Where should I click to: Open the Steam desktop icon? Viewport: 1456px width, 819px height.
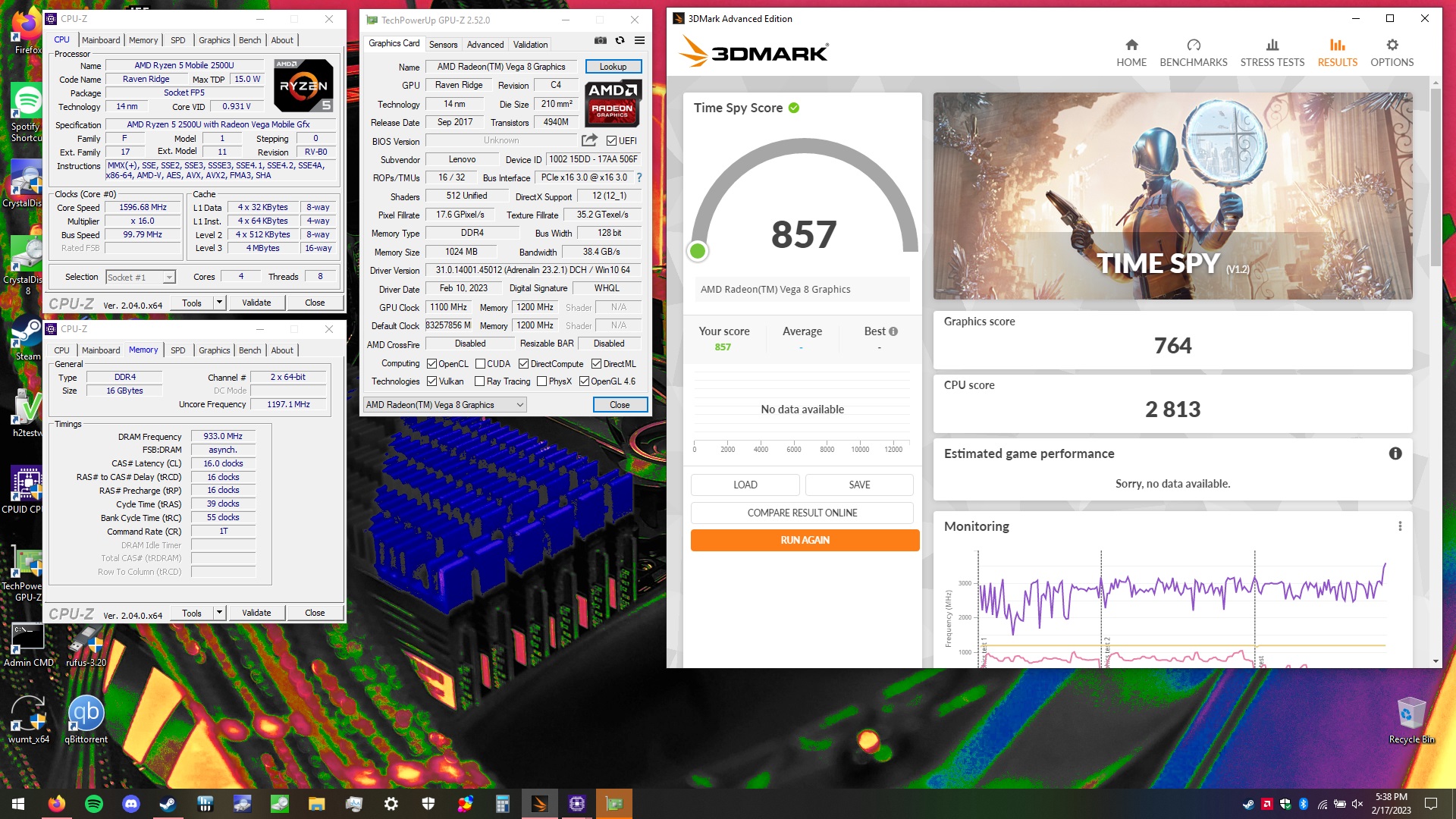click(x=28, y=338)
